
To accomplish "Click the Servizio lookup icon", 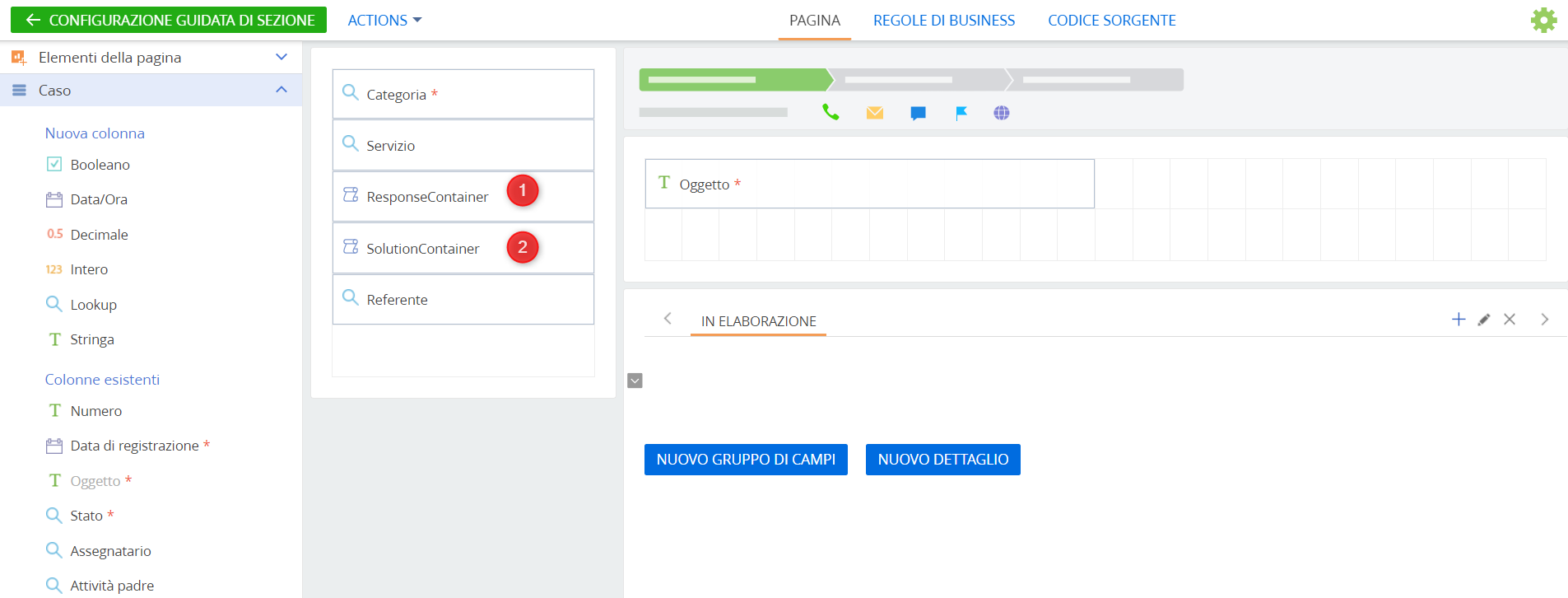I will point(351,144).
